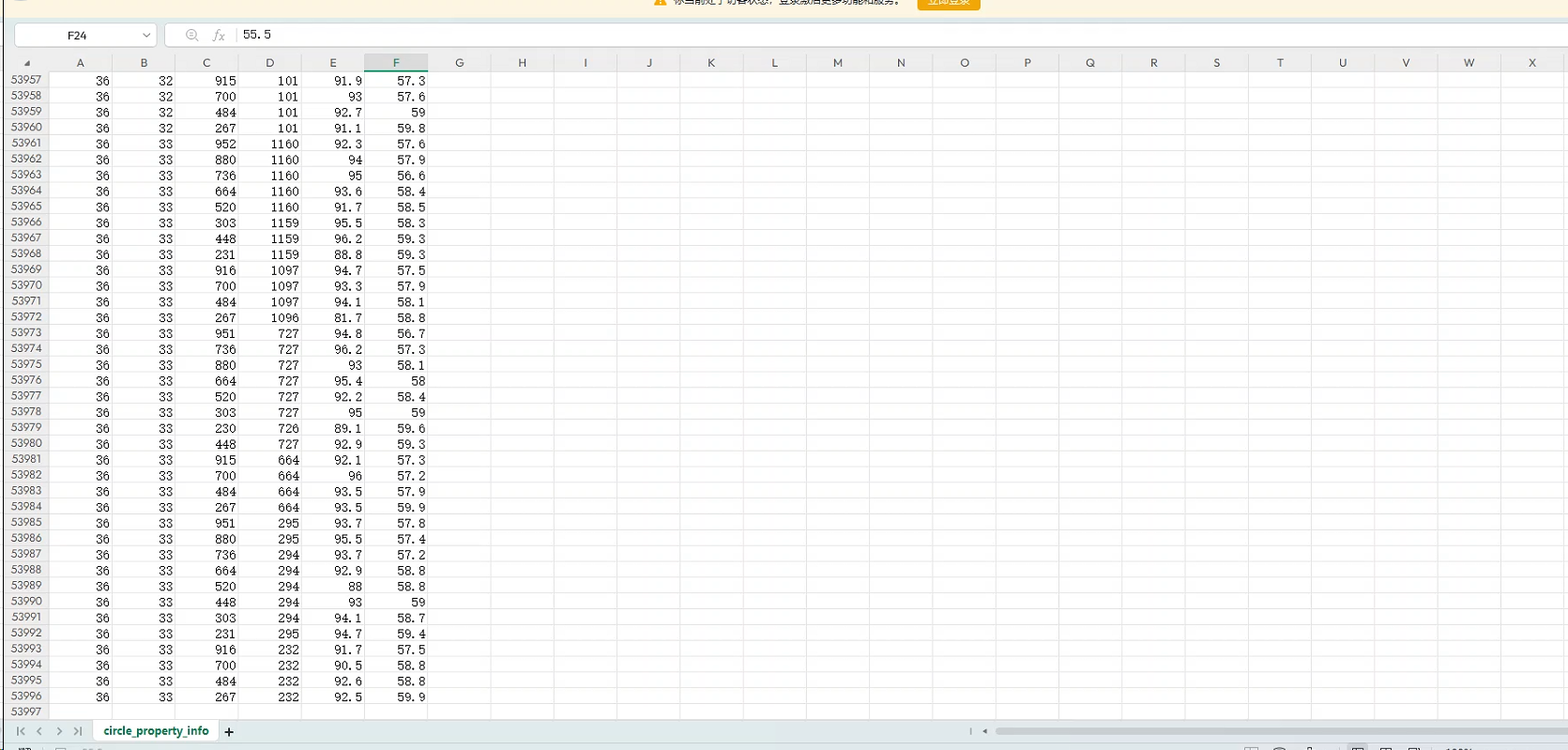This screenshot has width=1568, height=750.
Task: Select column A header
Action: [81, 63]
